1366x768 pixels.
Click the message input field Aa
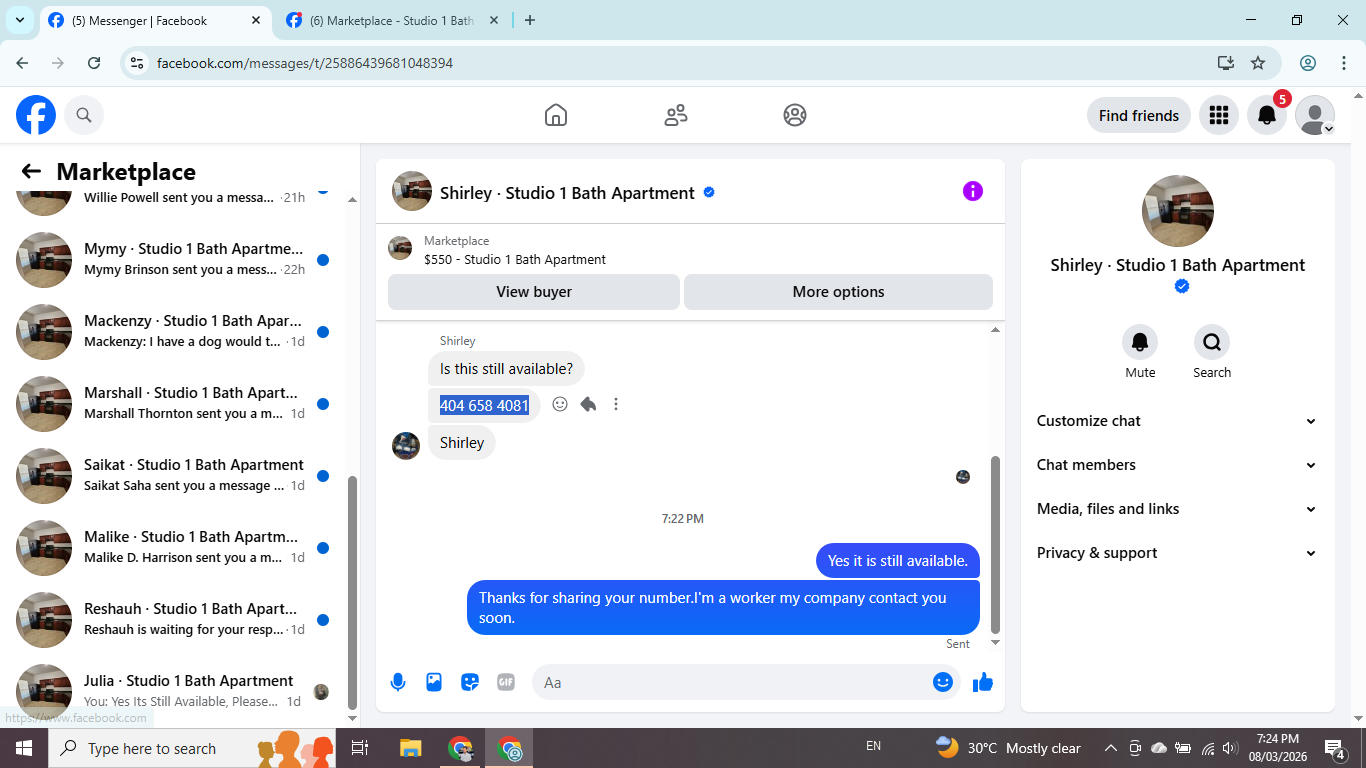pos(730,682)
